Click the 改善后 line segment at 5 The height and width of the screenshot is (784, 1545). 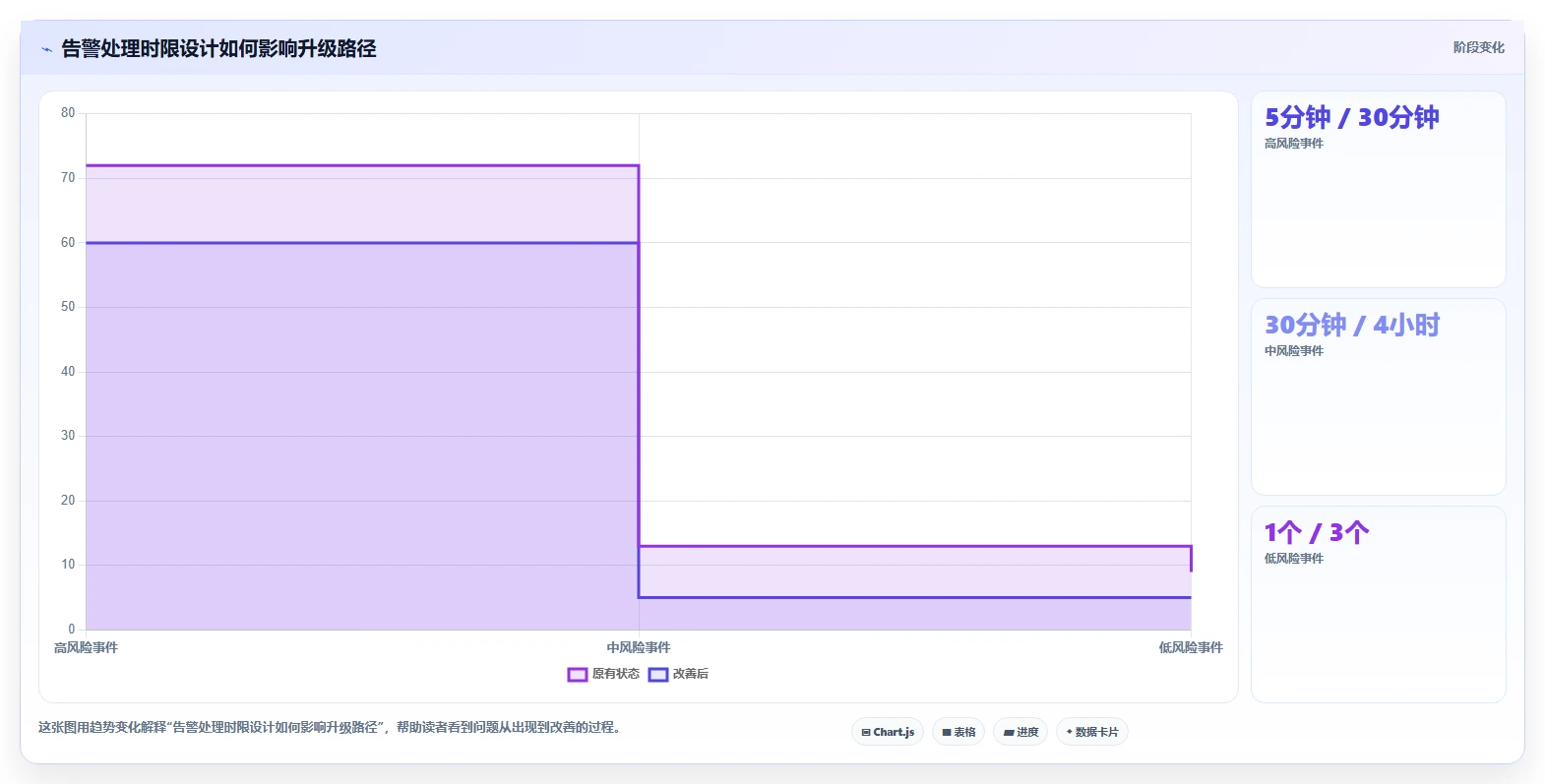coord(915,597)
